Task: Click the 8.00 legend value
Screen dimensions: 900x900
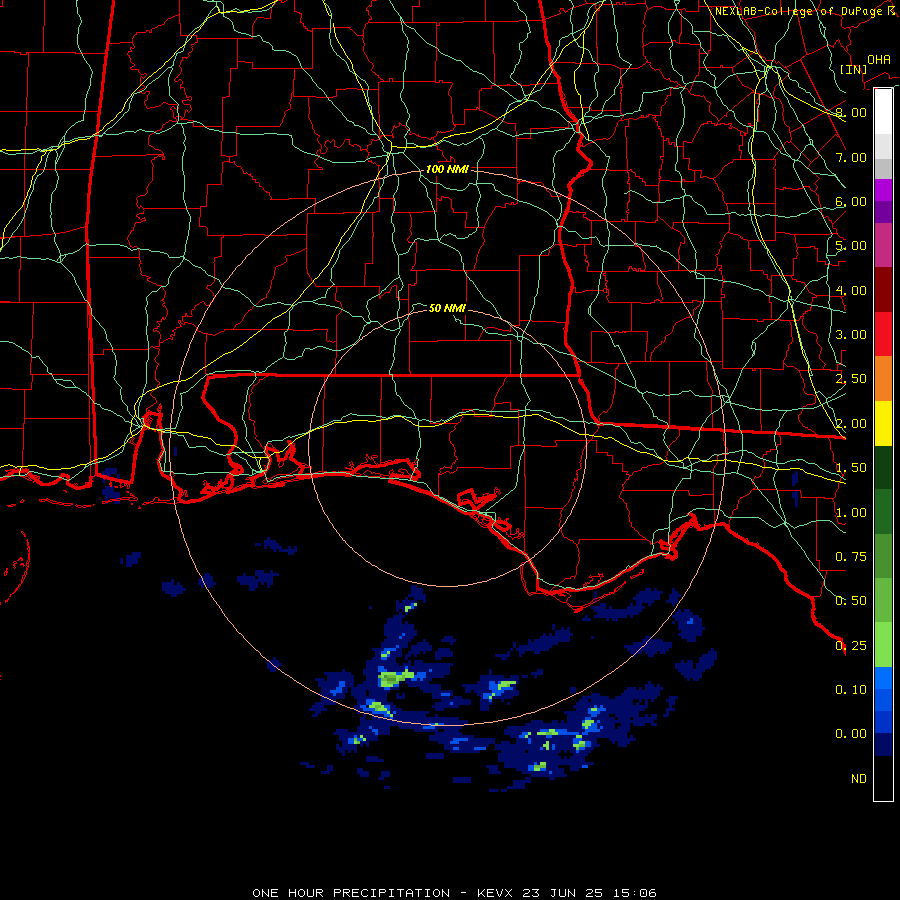Action: [x=851, y=112]
